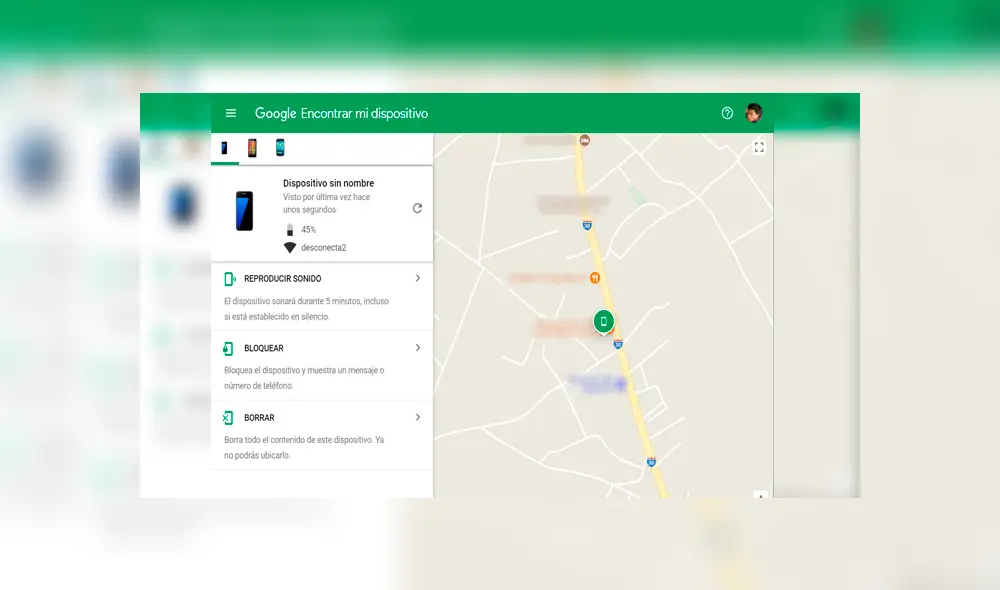Click the battery icon showing 45%
Viewport: 1000px width, 590px height.
coord(290,229)
